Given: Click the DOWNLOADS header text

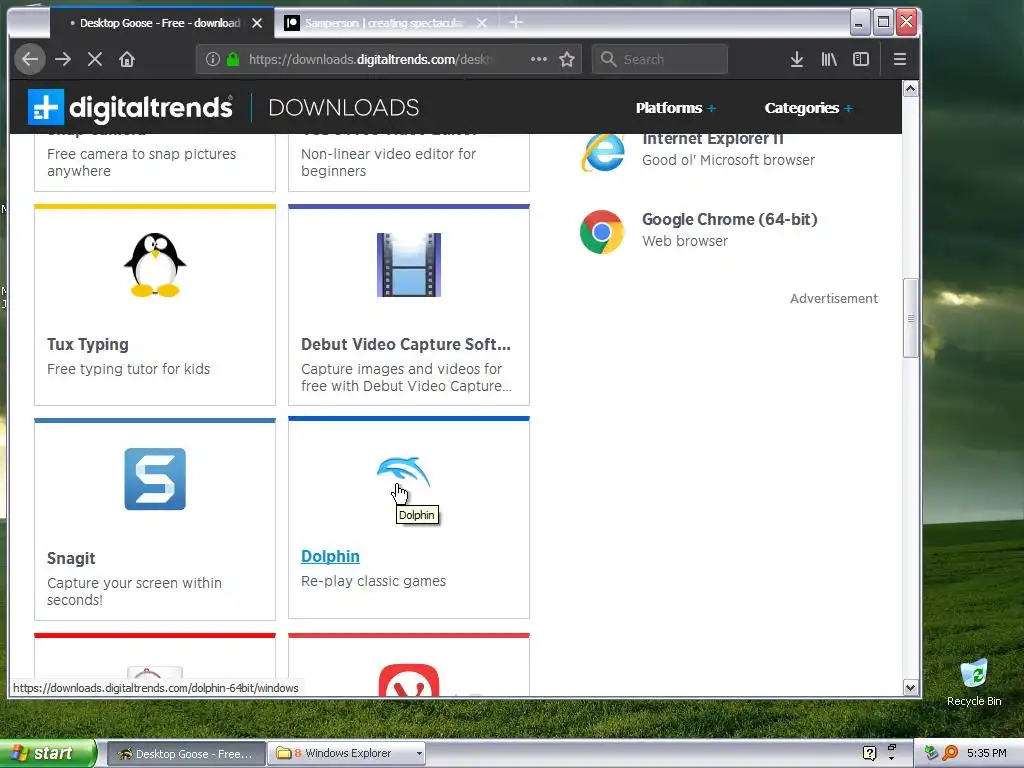Looking at the screenshot, I should 344,108.
